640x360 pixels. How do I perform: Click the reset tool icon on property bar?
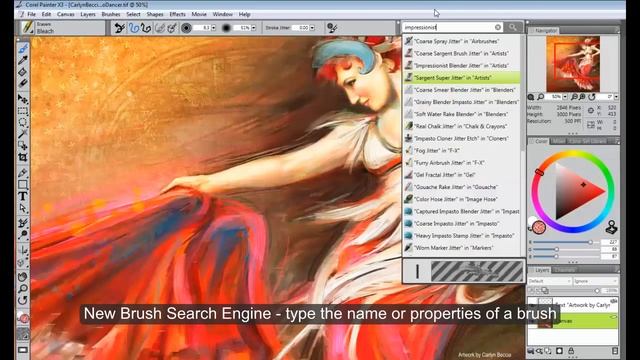pyautogui.click(x=120, y=28)
